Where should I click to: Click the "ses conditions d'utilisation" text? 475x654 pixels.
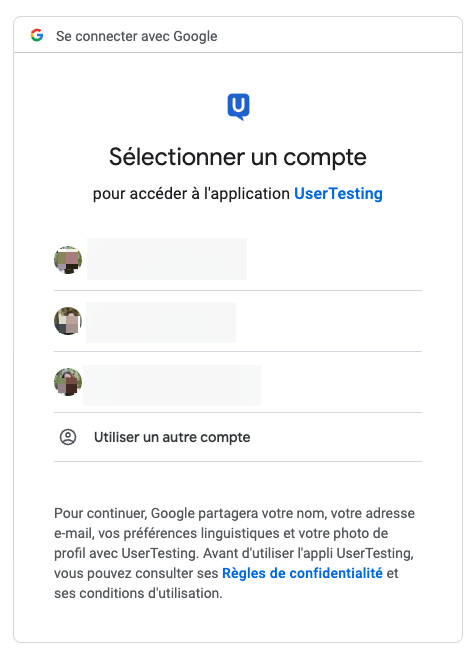pos(138,593)
